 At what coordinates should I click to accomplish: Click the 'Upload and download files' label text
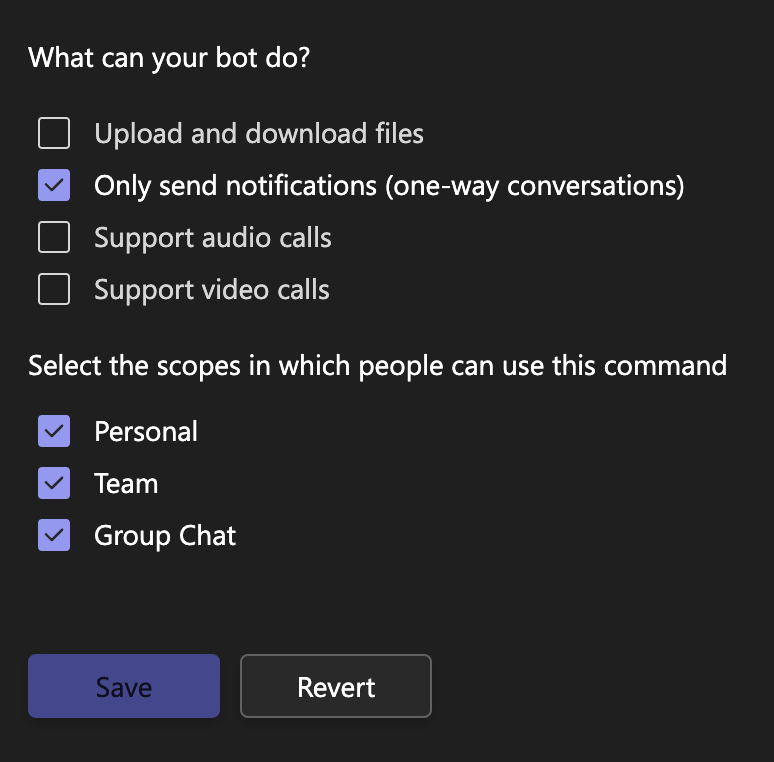[x=259, y=134]
